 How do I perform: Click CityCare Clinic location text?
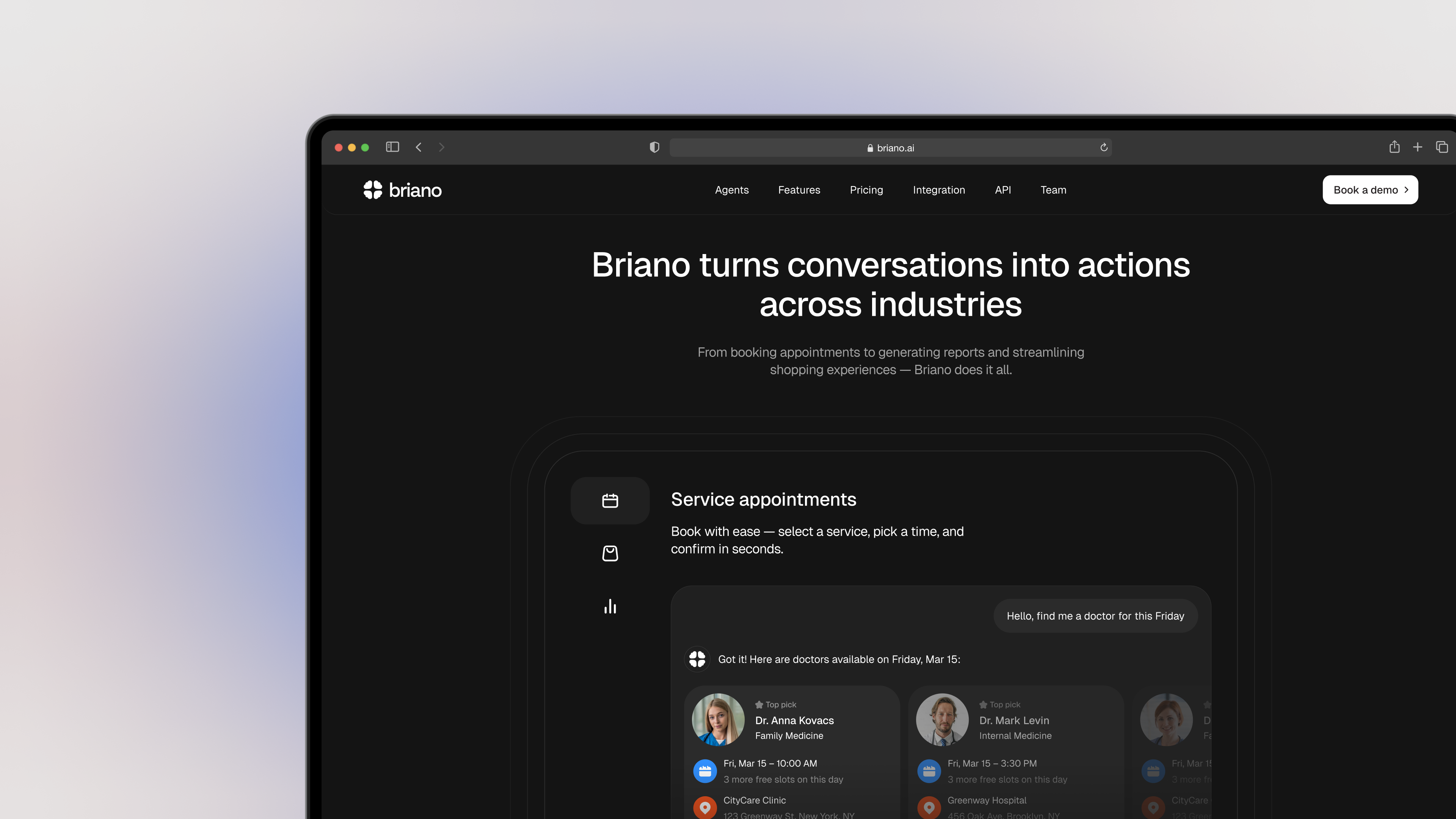[x=755, y=800]
